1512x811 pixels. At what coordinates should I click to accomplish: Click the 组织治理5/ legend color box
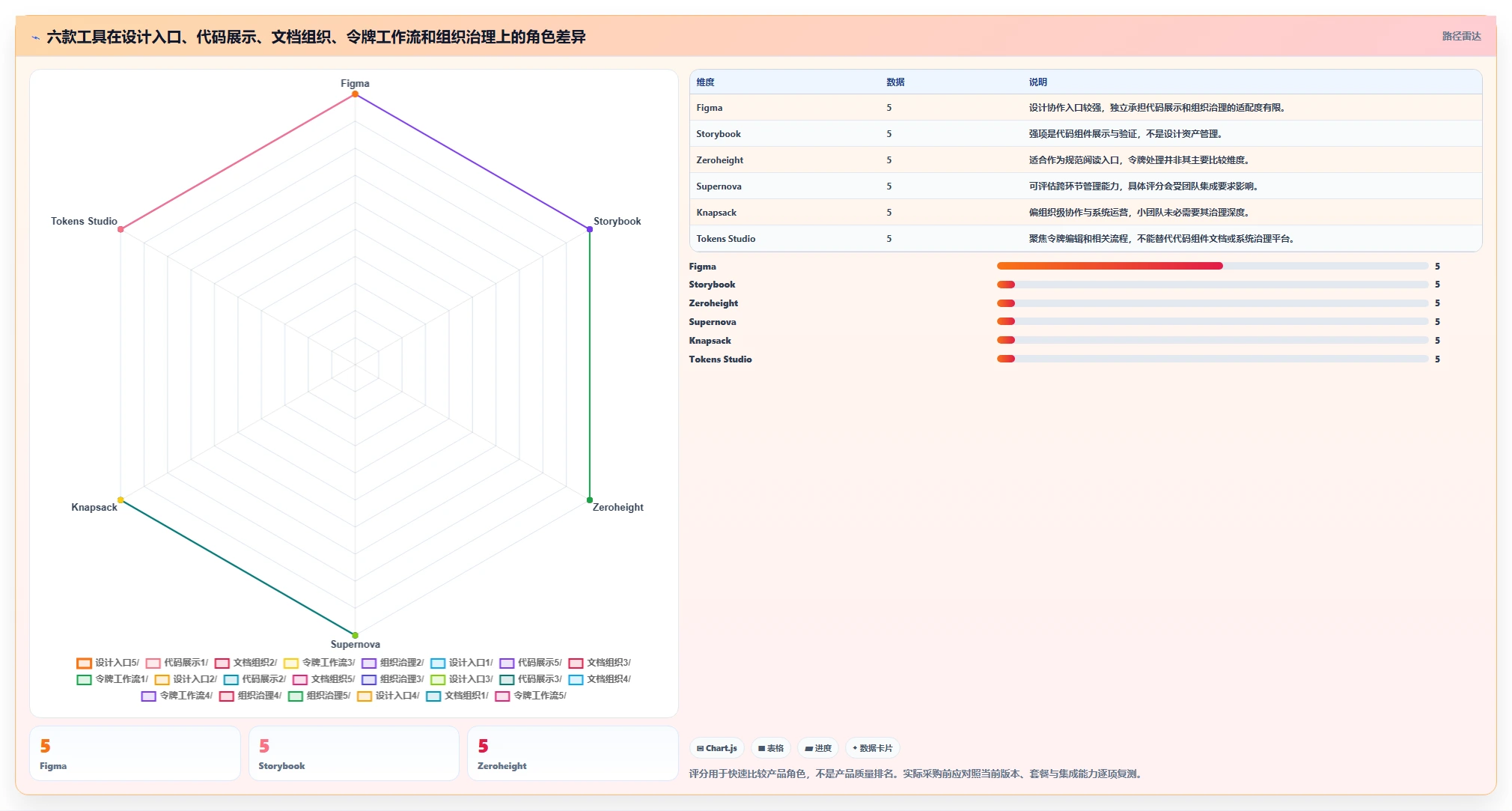click(x=296, y=696)
